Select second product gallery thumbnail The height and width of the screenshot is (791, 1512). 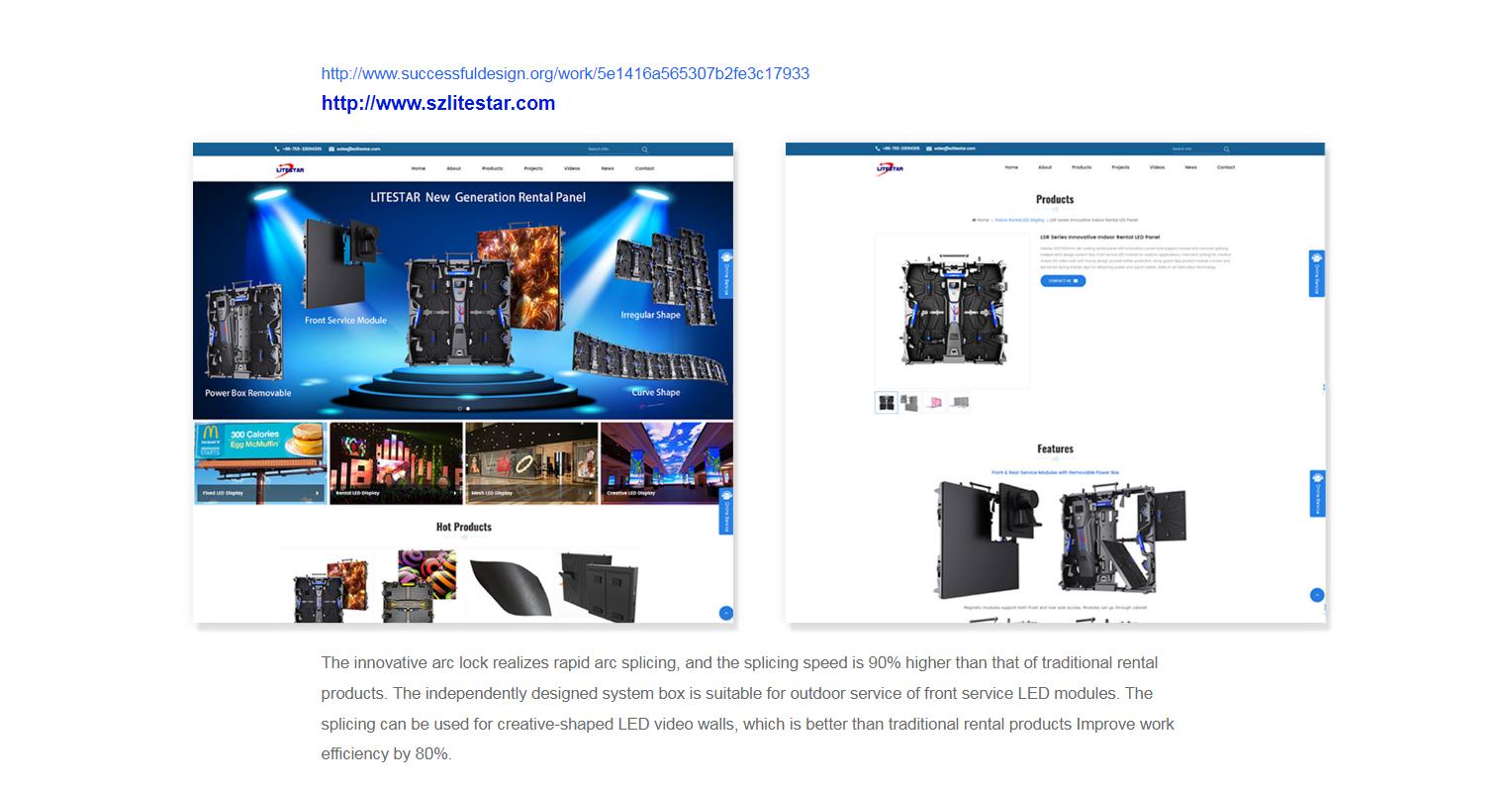point(910,402)
